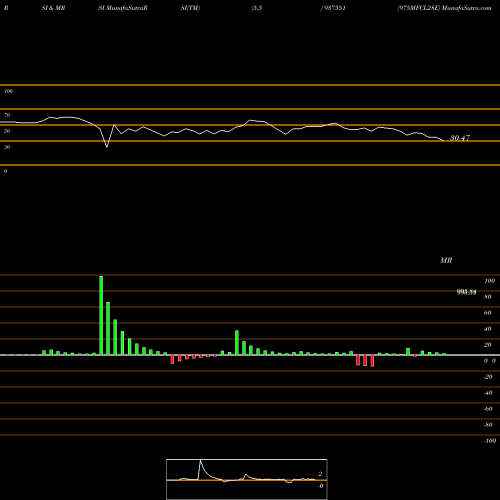Click the 60 label on MR axis

(487, 313)
